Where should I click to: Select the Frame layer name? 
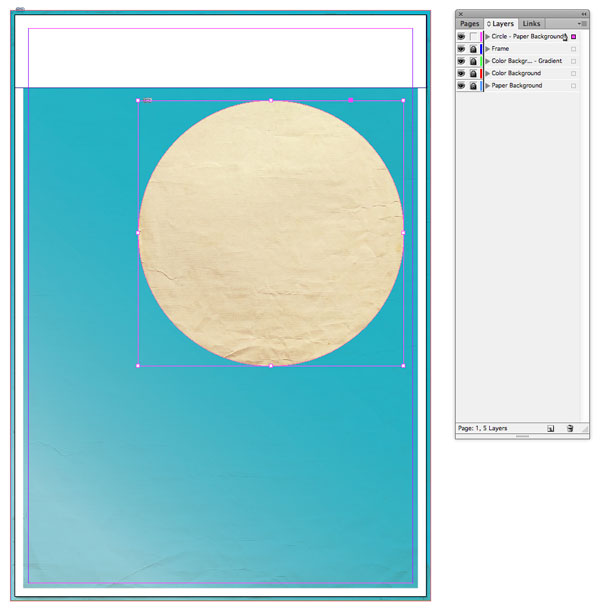(500, 49)
